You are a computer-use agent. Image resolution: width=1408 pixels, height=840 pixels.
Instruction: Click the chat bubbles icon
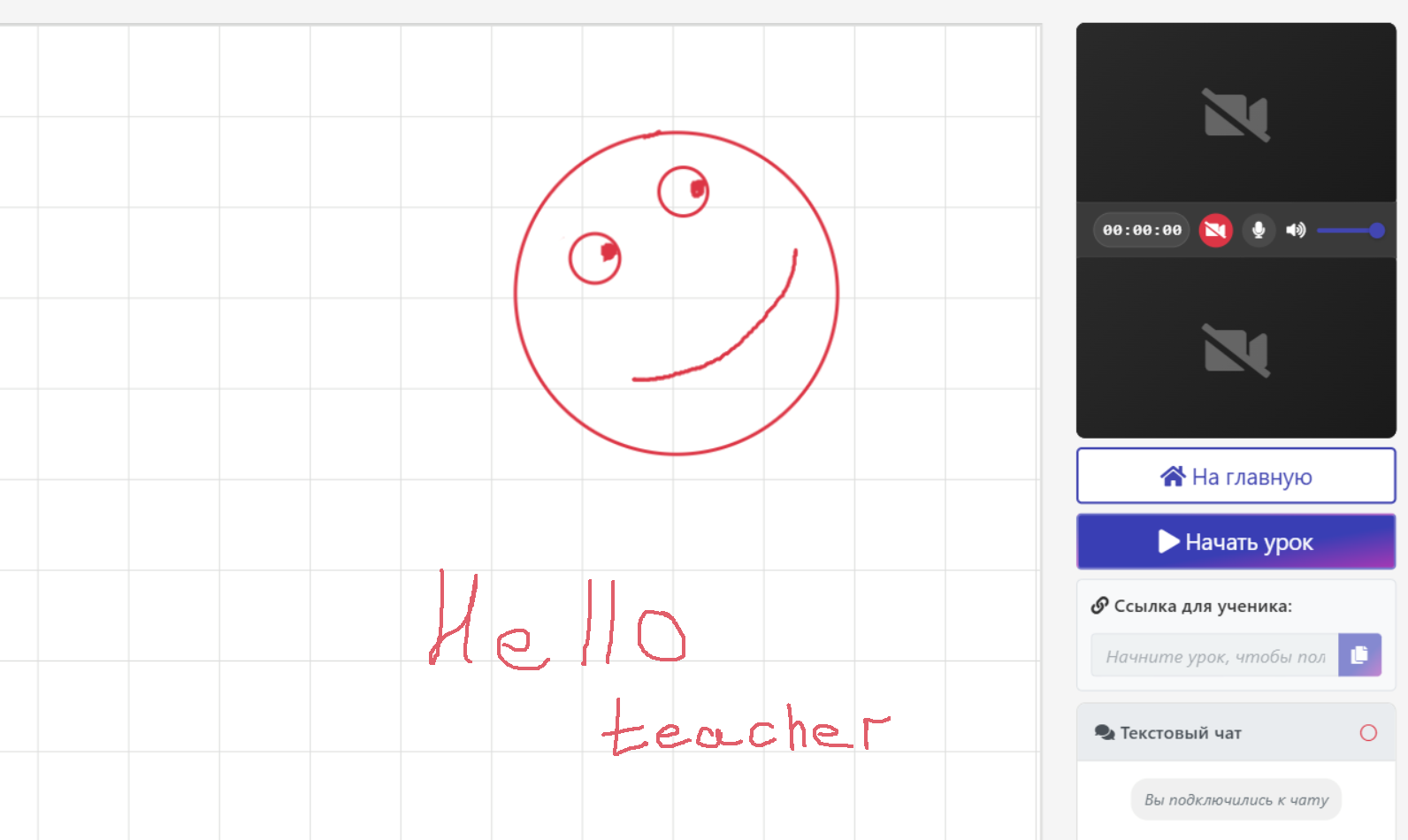[1105, 733]
